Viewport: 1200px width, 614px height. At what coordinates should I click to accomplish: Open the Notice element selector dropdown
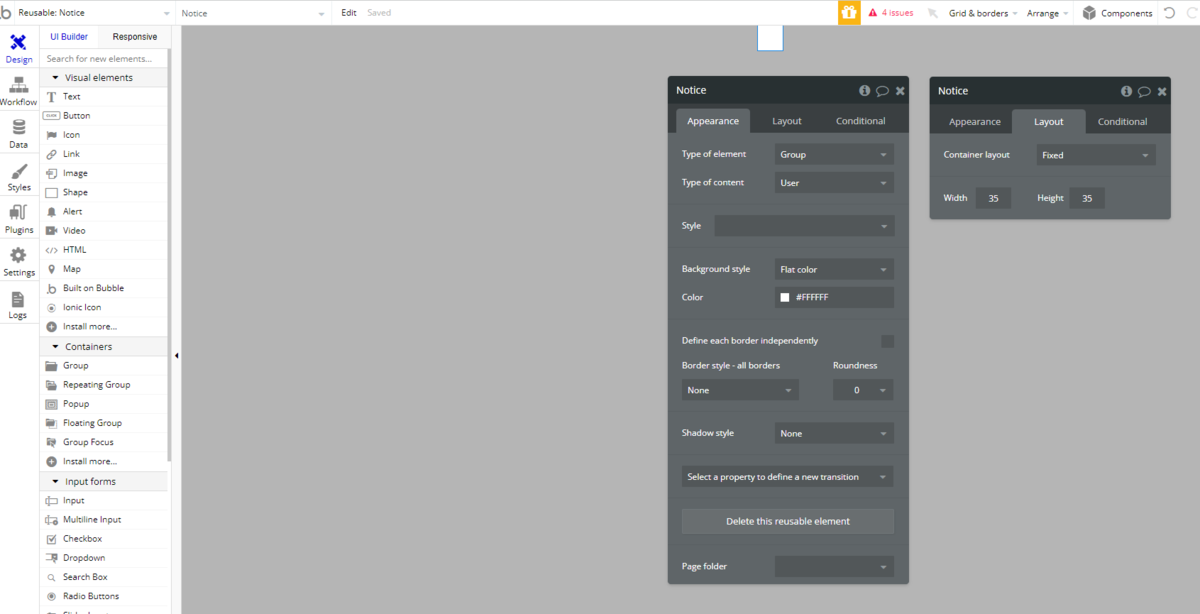[x=254, y=13]
